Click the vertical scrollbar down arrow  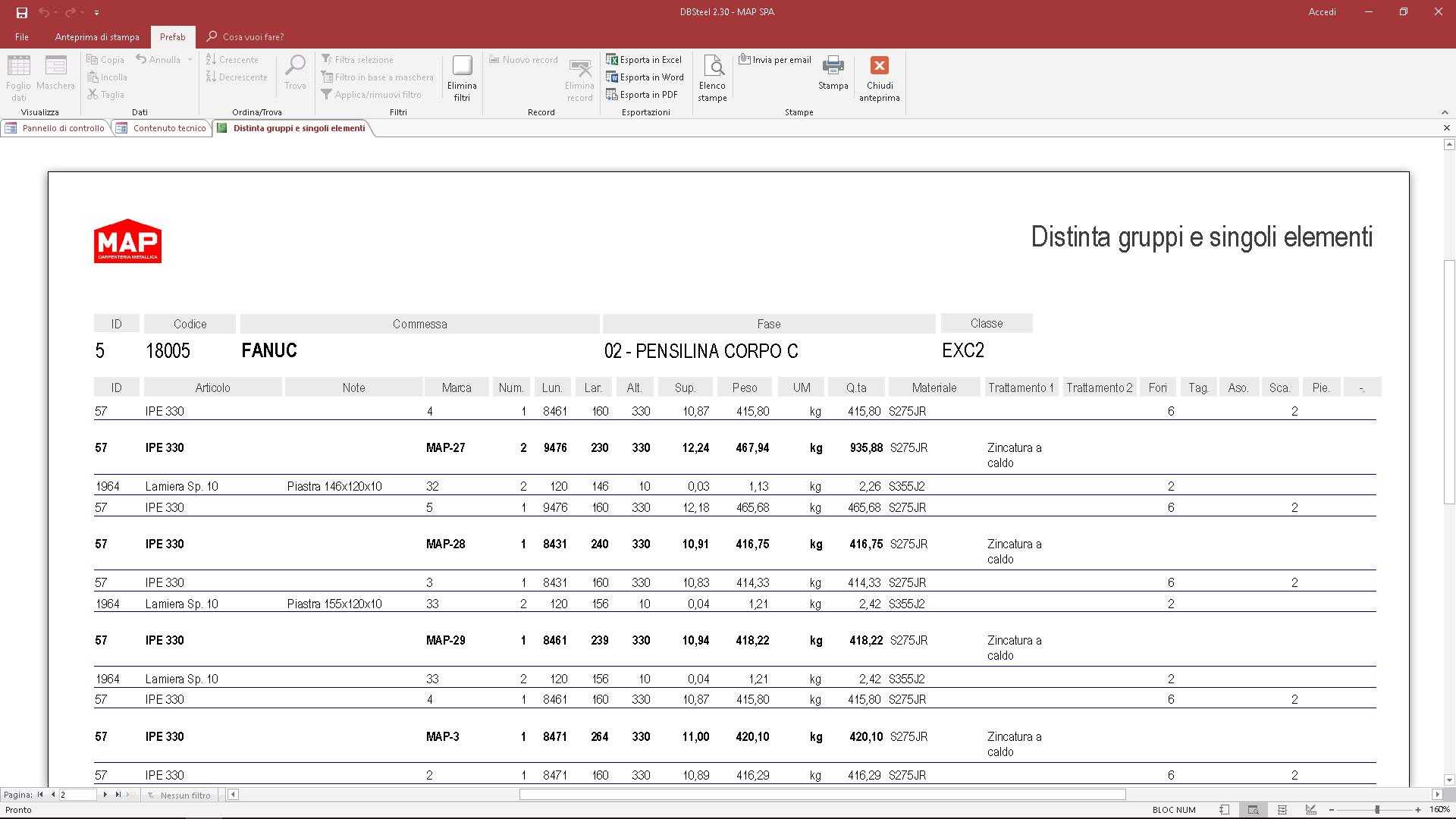coord(1449,780)
